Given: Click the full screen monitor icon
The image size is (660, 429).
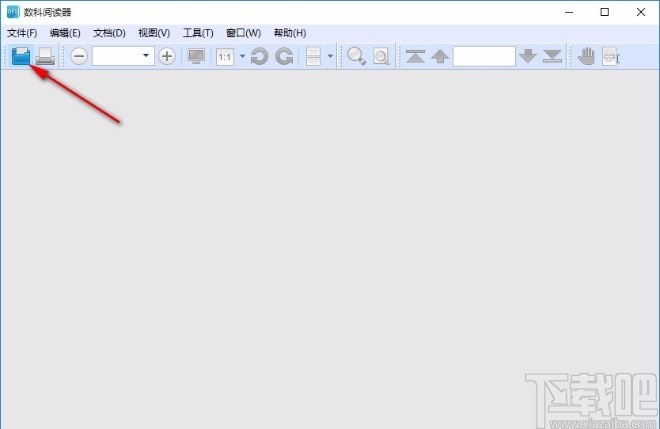Looking at the screenshot, I should (196, 56).
